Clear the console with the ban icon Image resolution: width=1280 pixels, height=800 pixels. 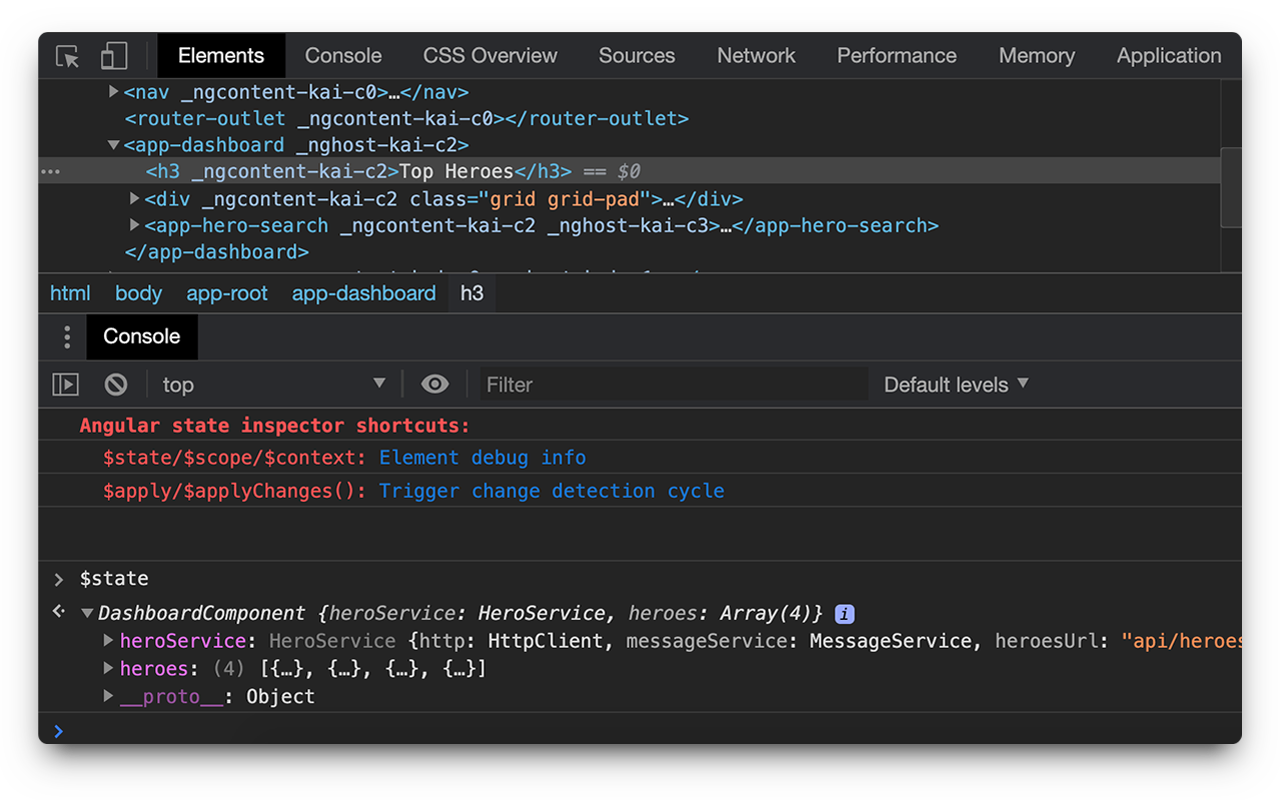pos(116,385)
